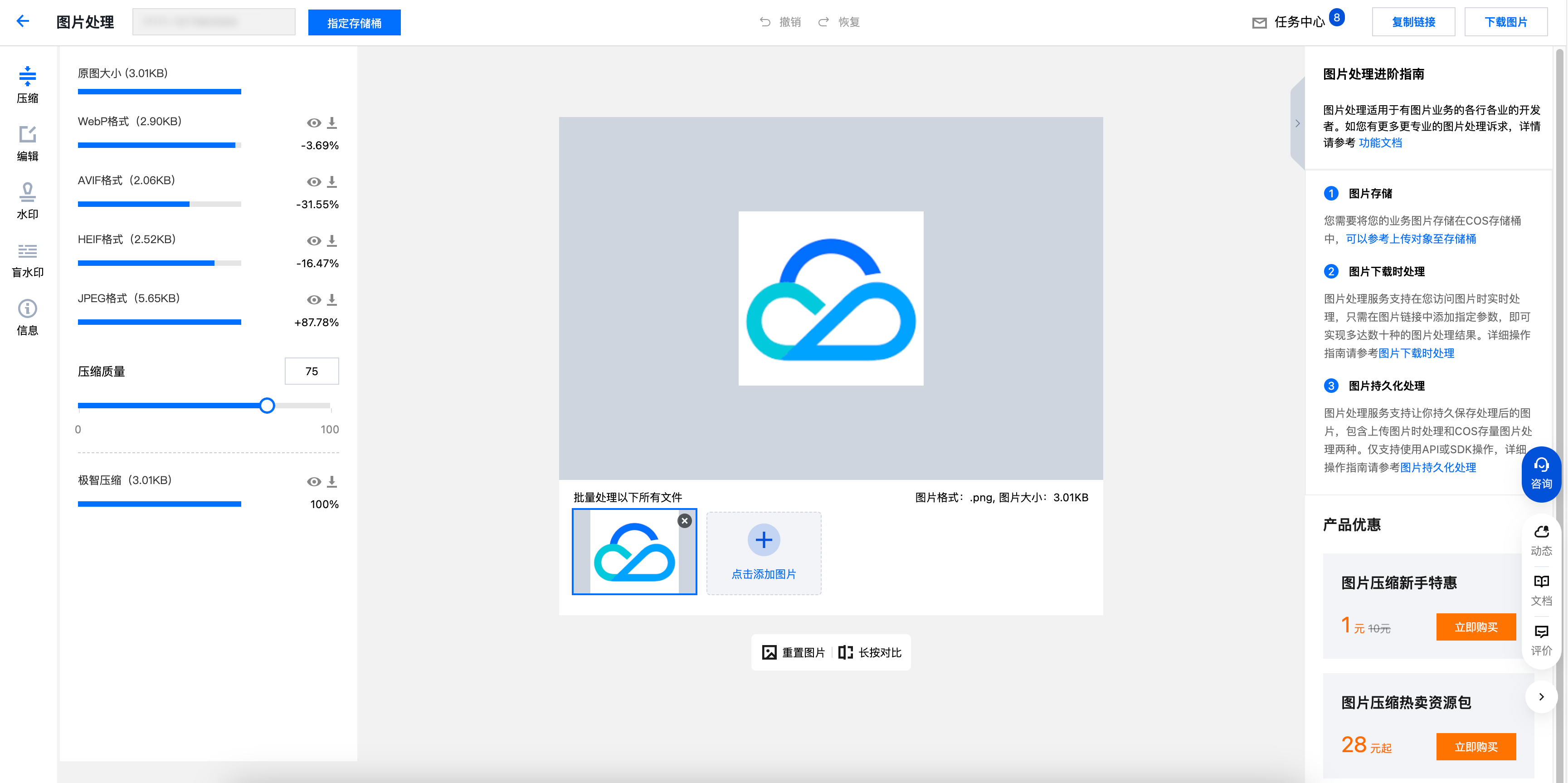Open the 压缩 compression tool

pyautogui.click(x=27, y=85)
